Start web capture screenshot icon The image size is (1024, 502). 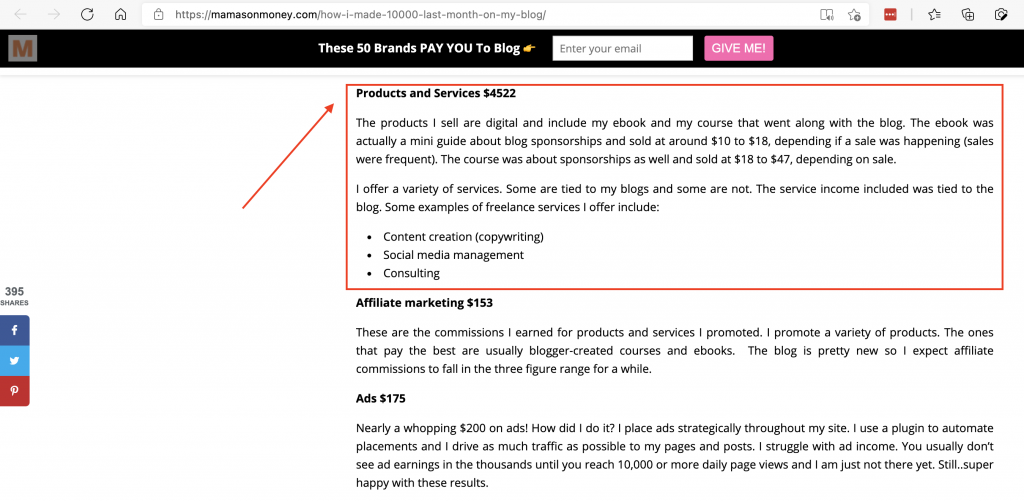[1001, 14]
